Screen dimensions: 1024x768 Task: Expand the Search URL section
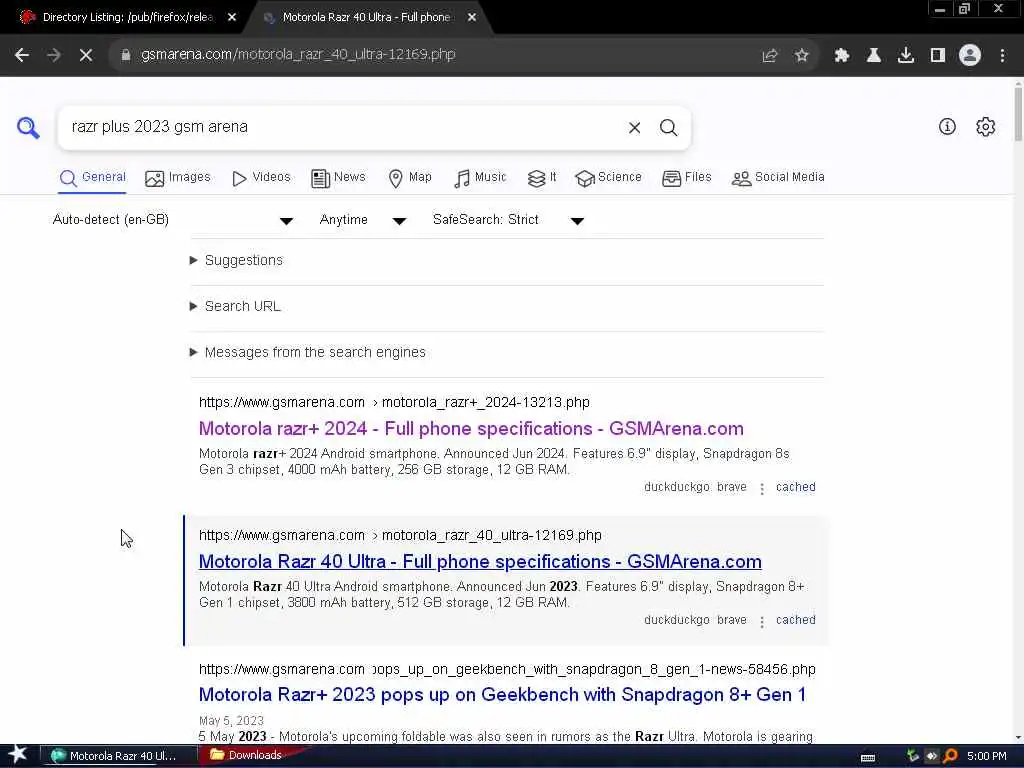pyautogui.click(x=235, y=306)
